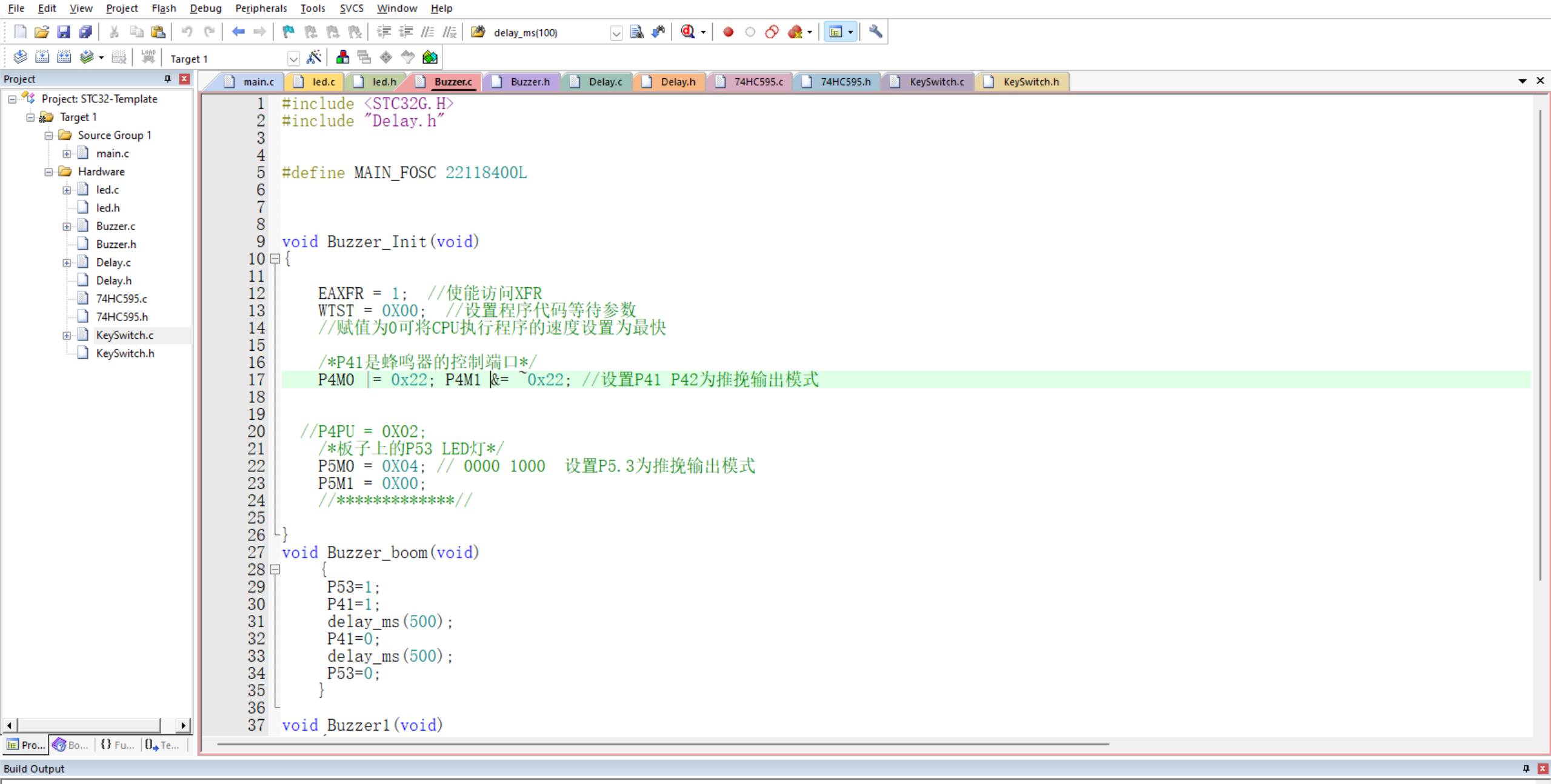
Task: Collapse Source Group 1 folder
Action: coord(48,135)
